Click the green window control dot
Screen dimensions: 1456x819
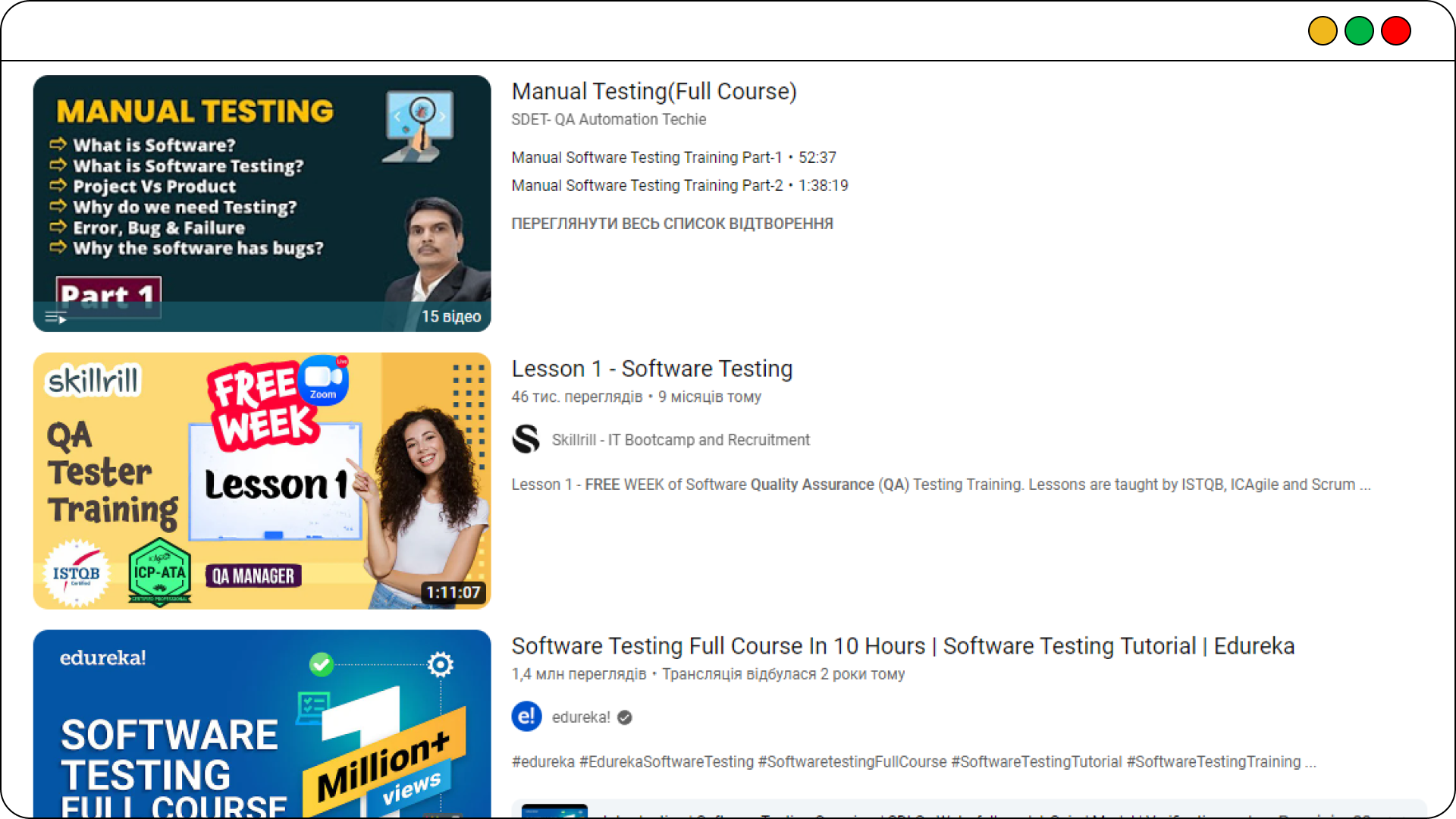coord(1359,31)
